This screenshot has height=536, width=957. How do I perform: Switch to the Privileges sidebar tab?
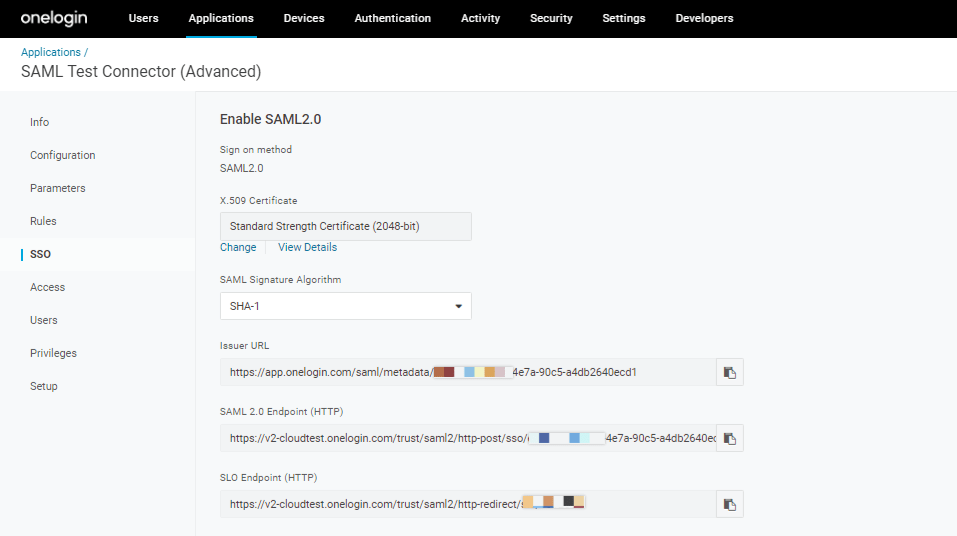pos(54,353)
